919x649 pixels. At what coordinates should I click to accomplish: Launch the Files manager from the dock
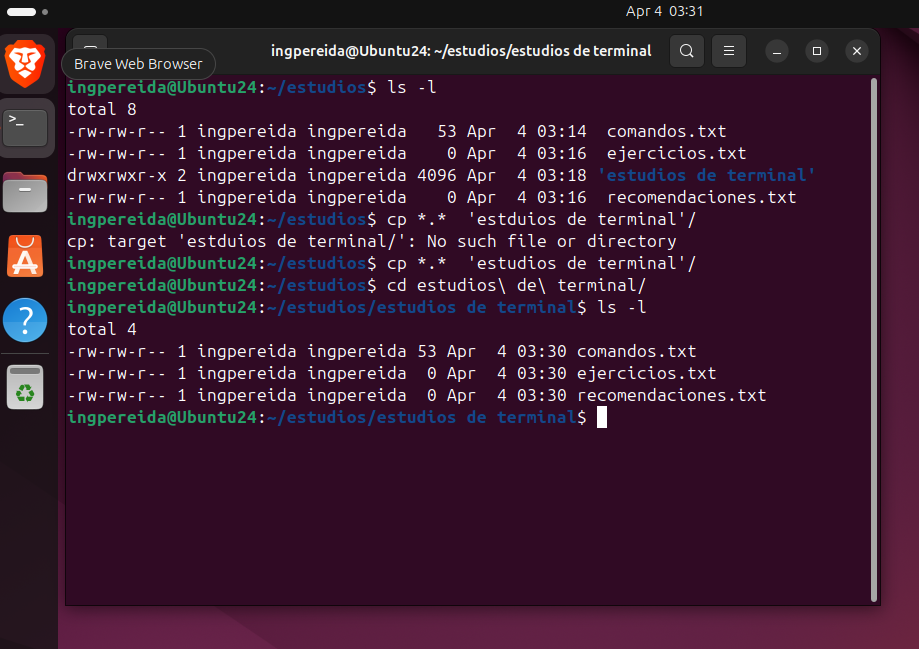(x=25, y=192)
